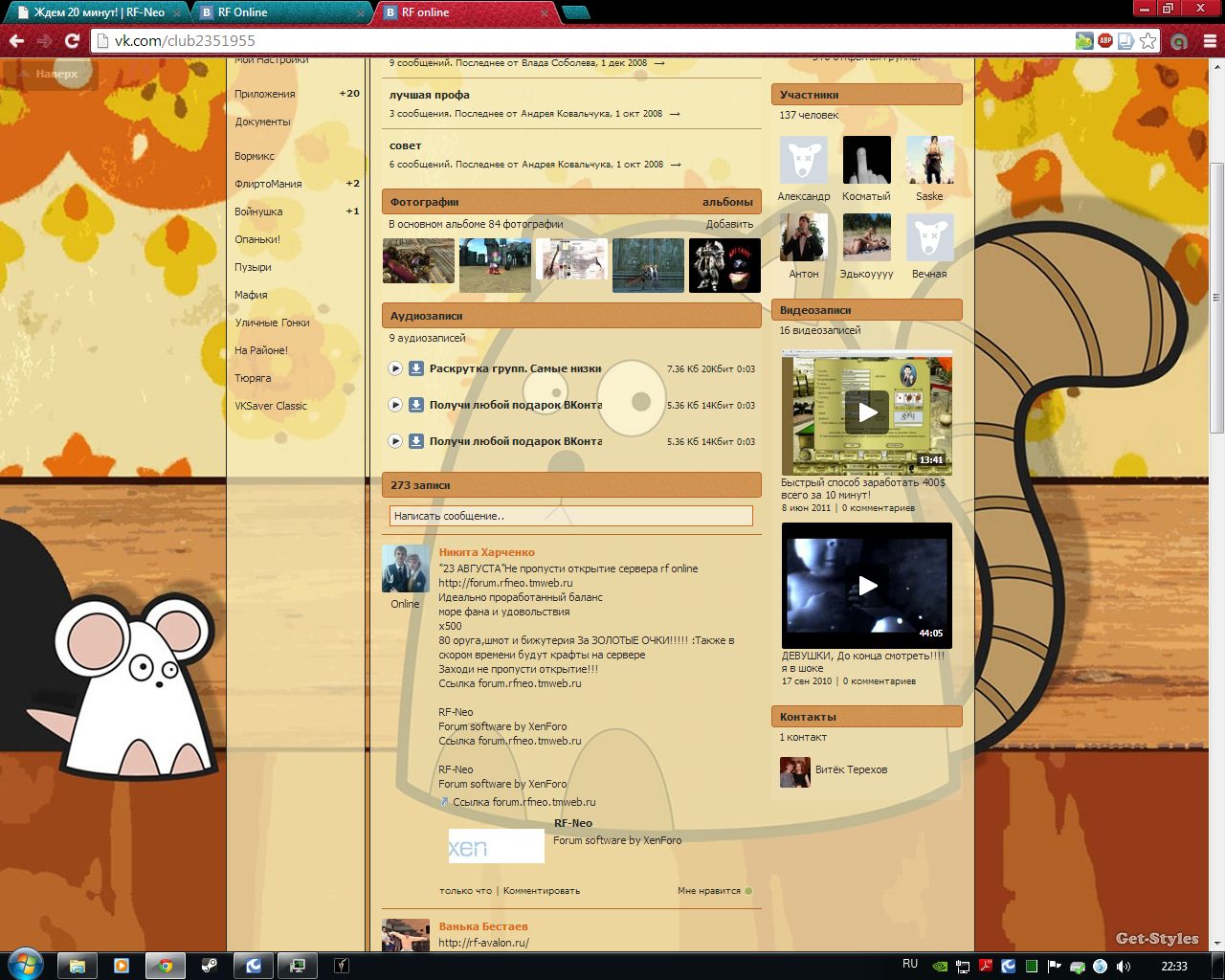Open Steam from the taskbar

210,966
